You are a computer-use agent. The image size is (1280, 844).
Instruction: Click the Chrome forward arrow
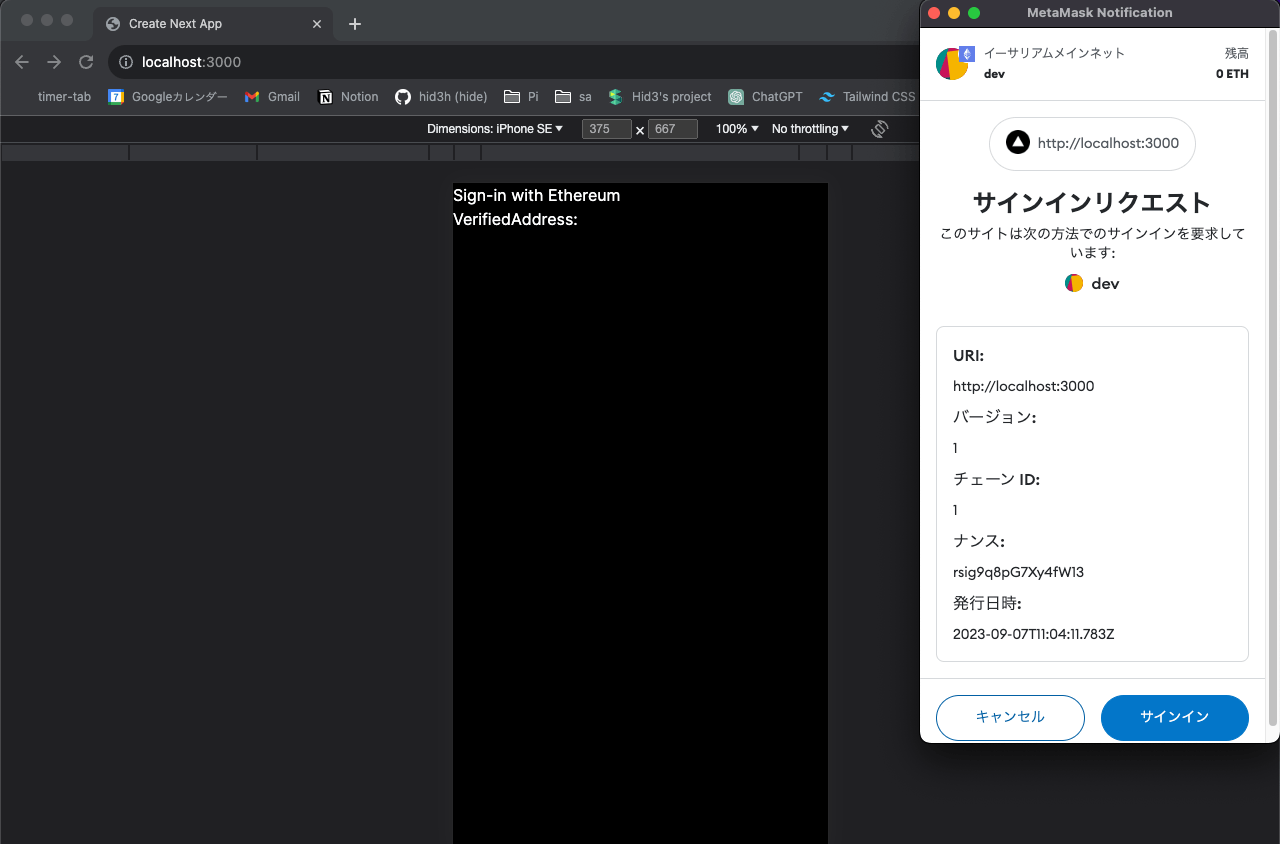[x=54, y=62]
